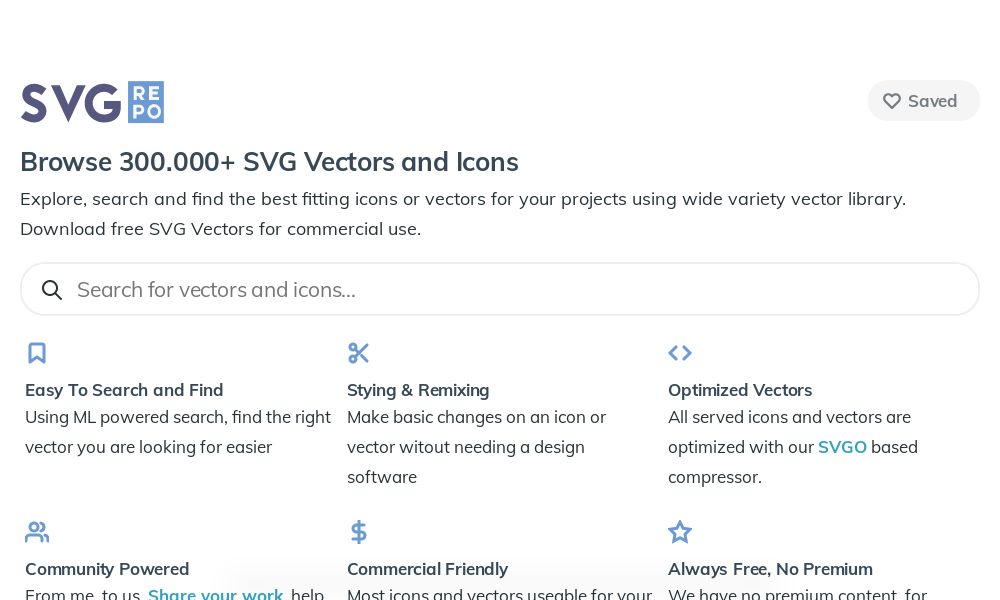Click the Community Powered heading
The width and height of the screenshot is (1000, 600).
pyautogui.click(x=107, y=568)
